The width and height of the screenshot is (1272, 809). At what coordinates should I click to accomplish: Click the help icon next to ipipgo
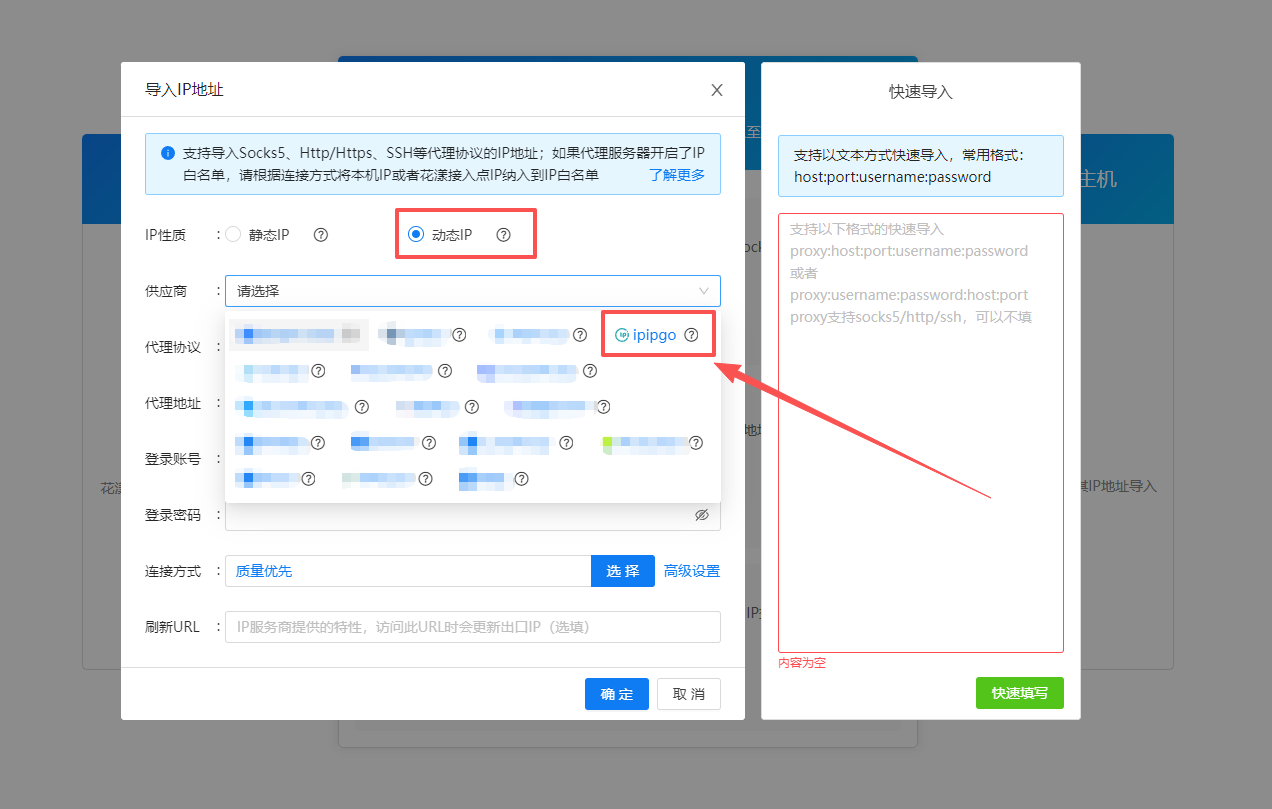[691, 335]
